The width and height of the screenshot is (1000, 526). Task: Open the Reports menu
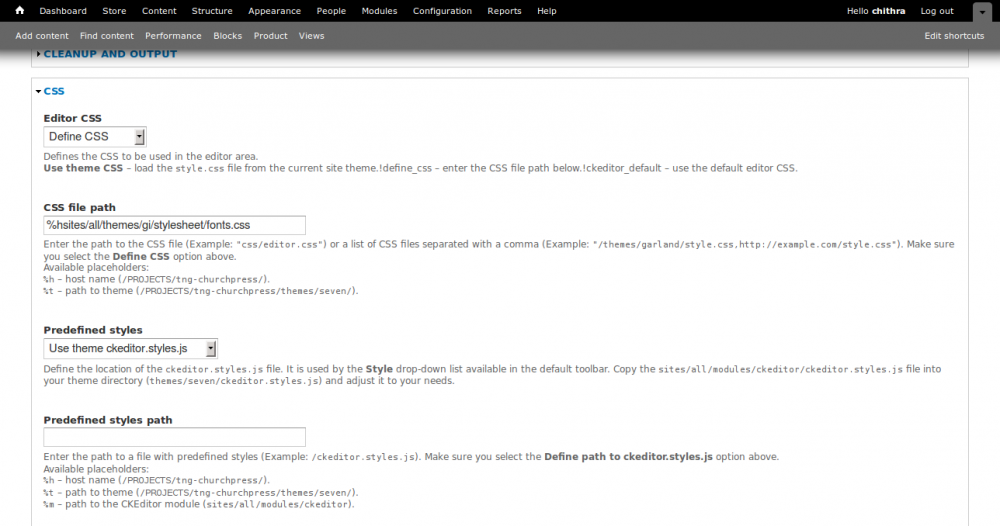pyautogui.click(x=504, y=11)
